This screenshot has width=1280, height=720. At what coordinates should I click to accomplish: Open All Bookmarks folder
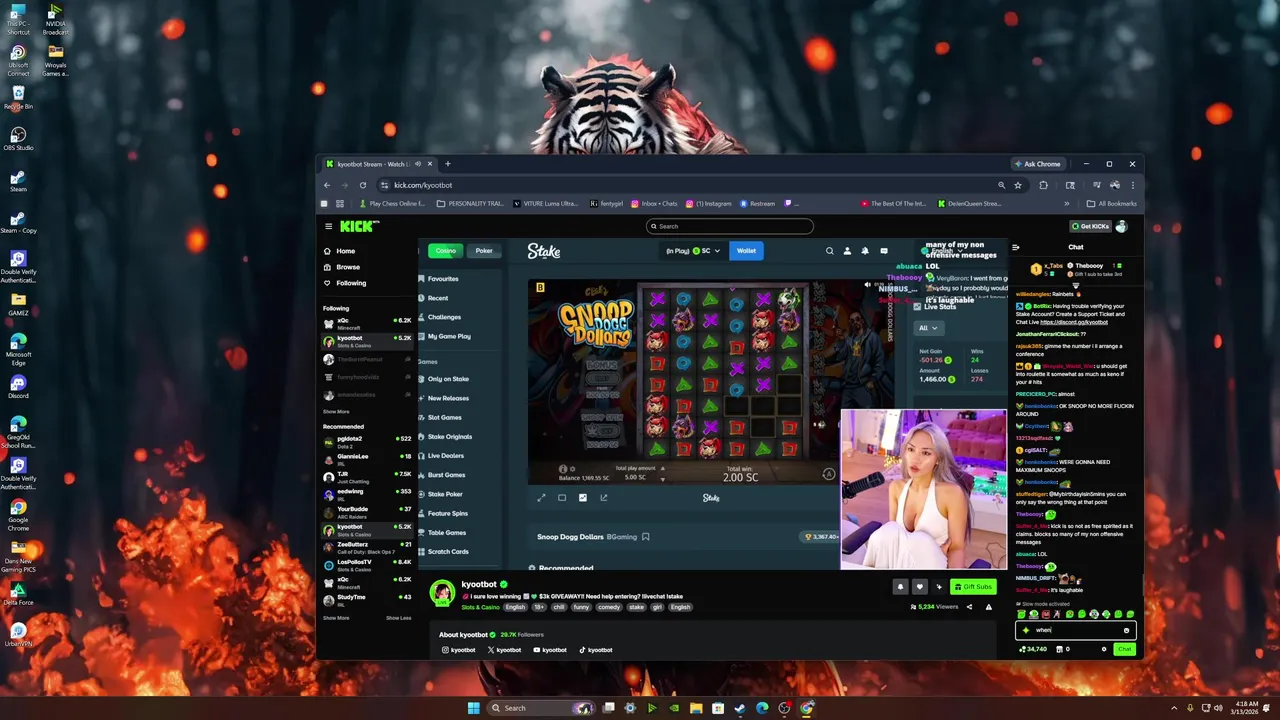coord(1113,204)
